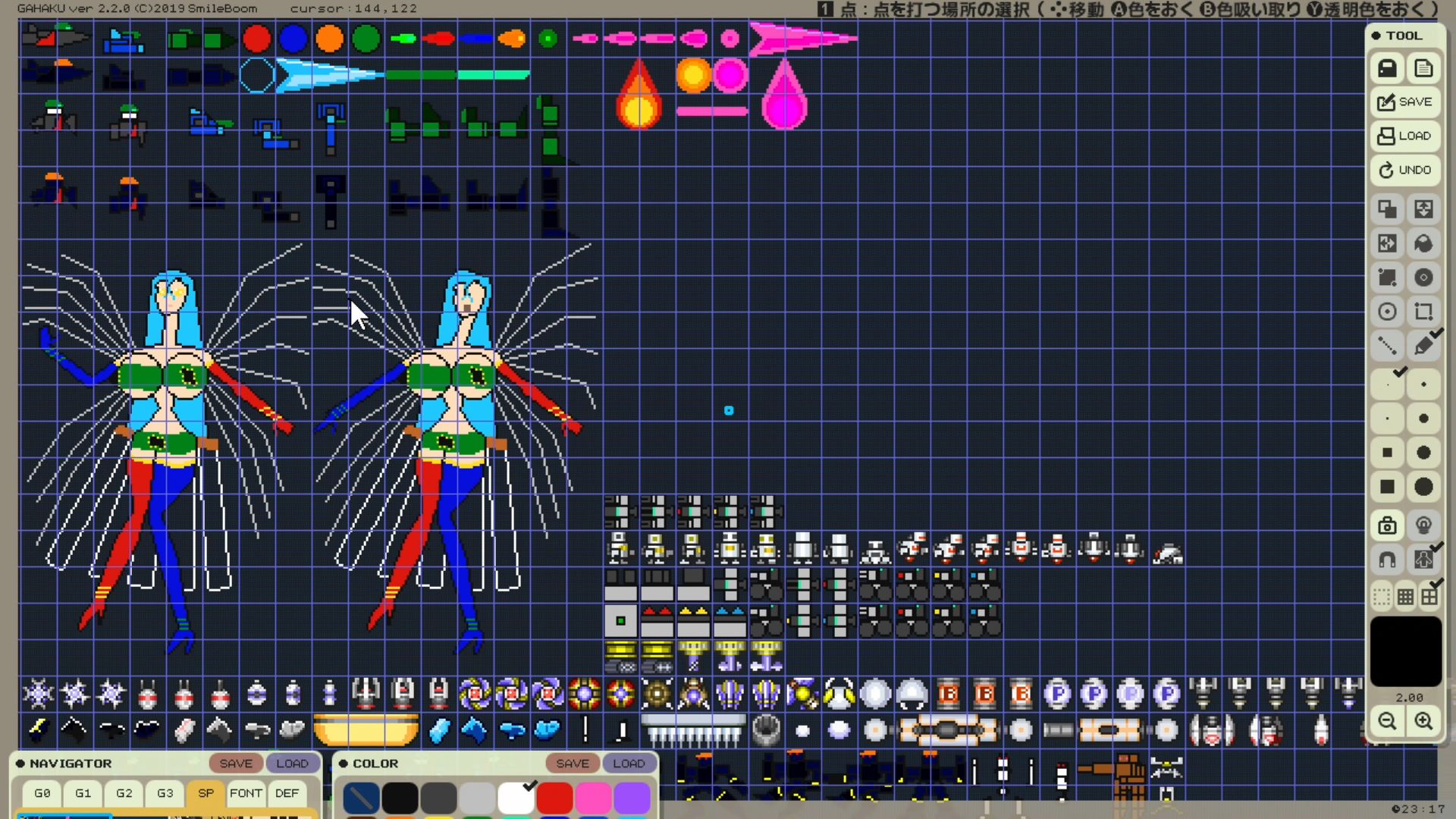The width and height of the screenshot is (1456, 819).
Task: Pick the pink color swatch
Action: click(593, 798)
